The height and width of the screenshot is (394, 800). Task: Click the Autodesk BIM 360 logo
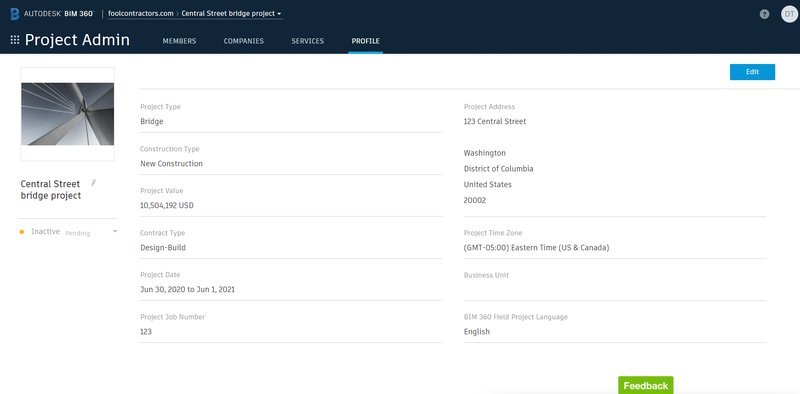click(x=52, y=14)
